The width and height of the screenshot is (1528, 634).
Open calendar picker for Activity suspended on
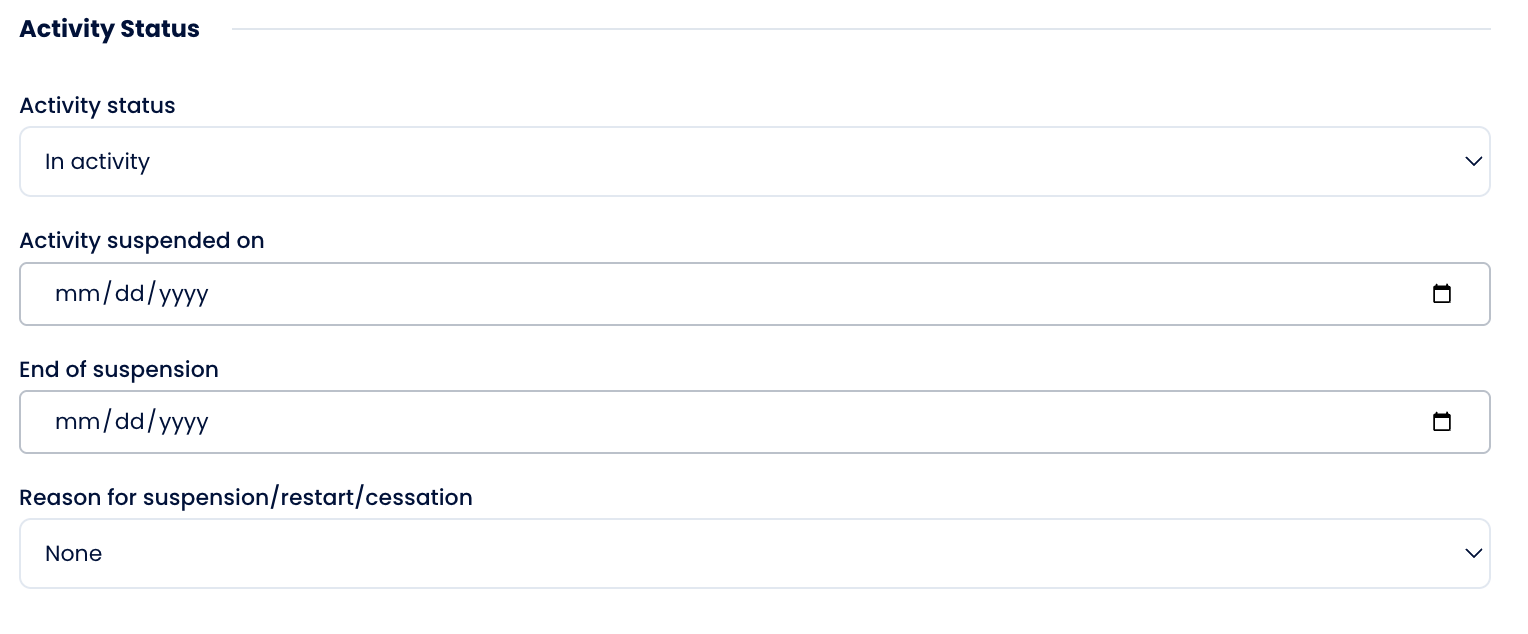1441,294
